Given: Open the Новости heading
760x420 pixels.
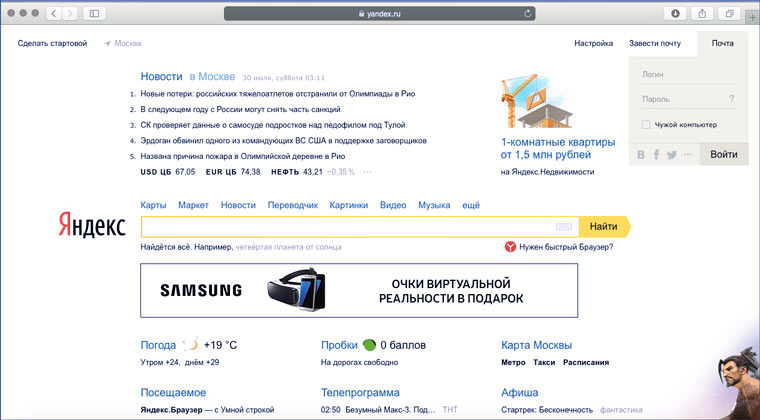Looking at the screenshot, I should [x=161, y=77].
